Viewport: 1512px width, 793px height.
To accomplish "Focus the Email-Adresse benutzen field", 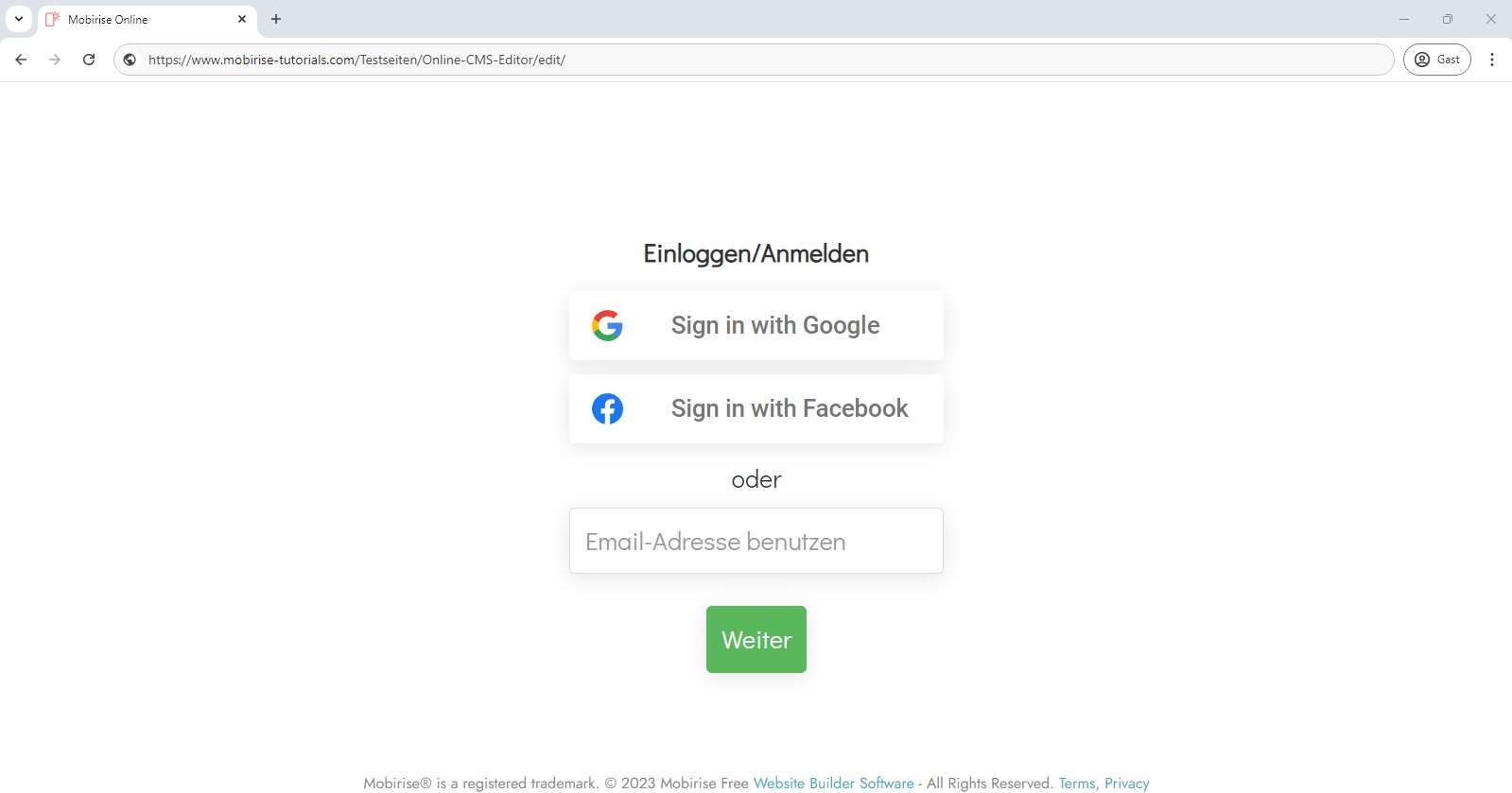I will tap(756, 541).
